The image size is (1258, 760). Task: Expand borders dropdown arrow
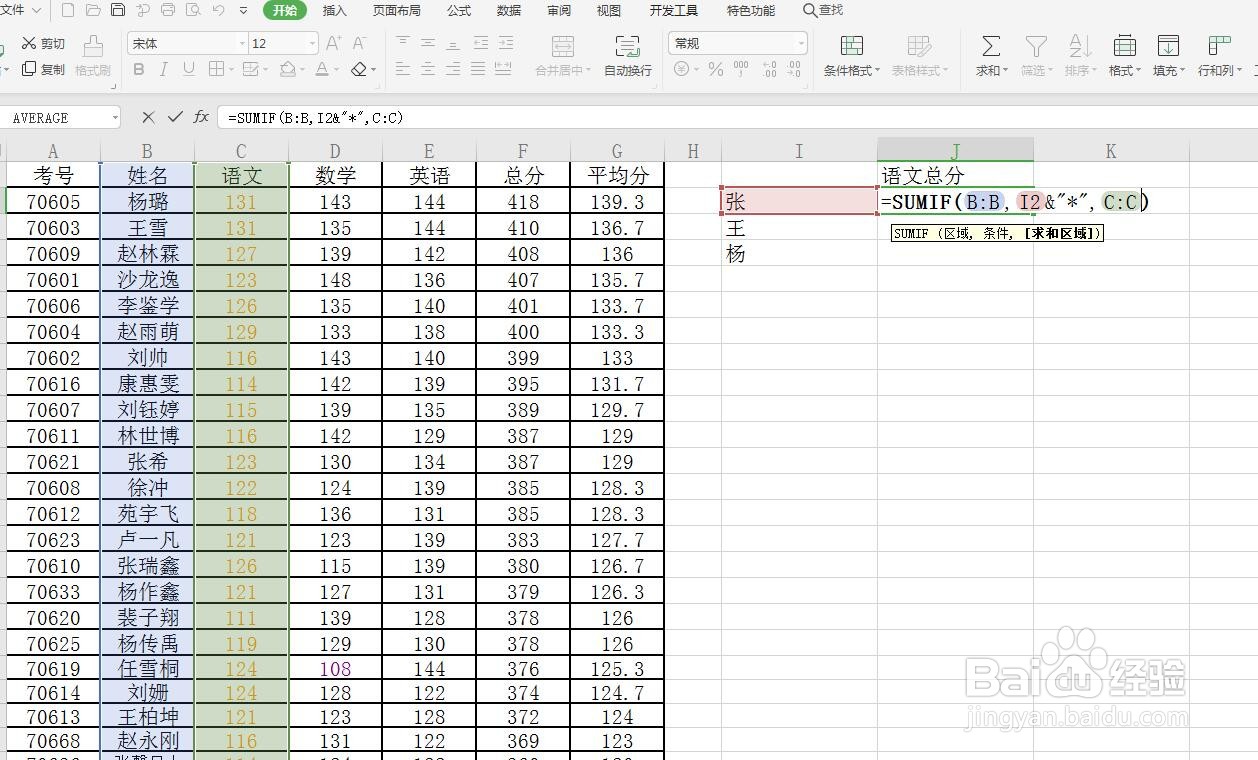tap(230, 70)
